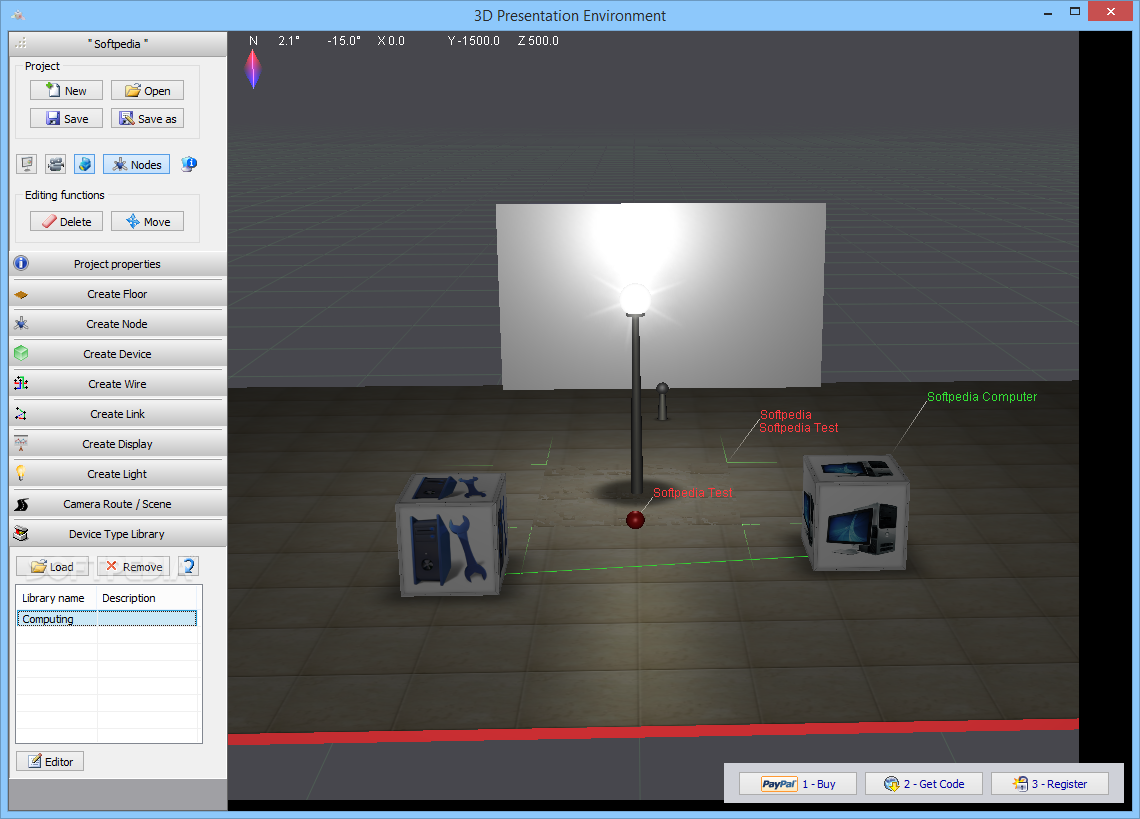The image size is (1140, 819).
Task: Expand the Create Node section
Action: coord(118,324)
